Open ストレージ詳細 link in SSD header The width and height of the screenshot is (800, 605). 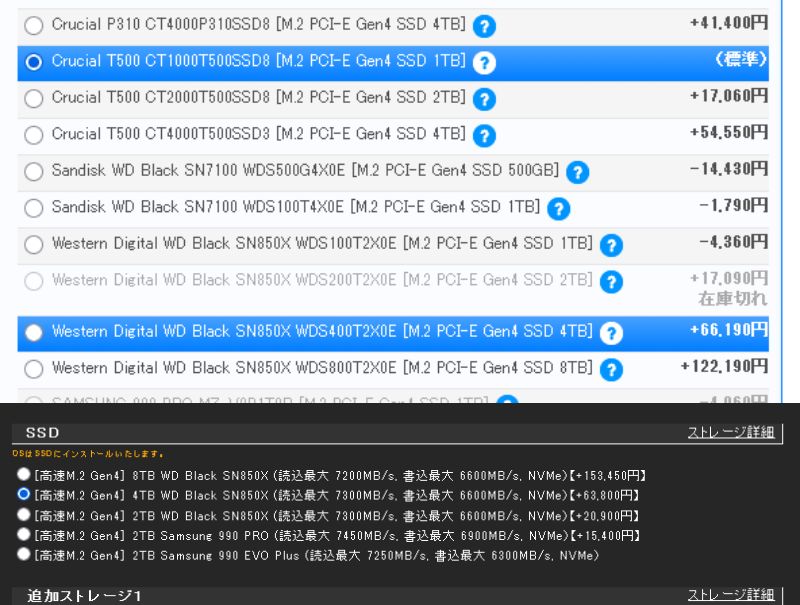click(x=730, y=432)
